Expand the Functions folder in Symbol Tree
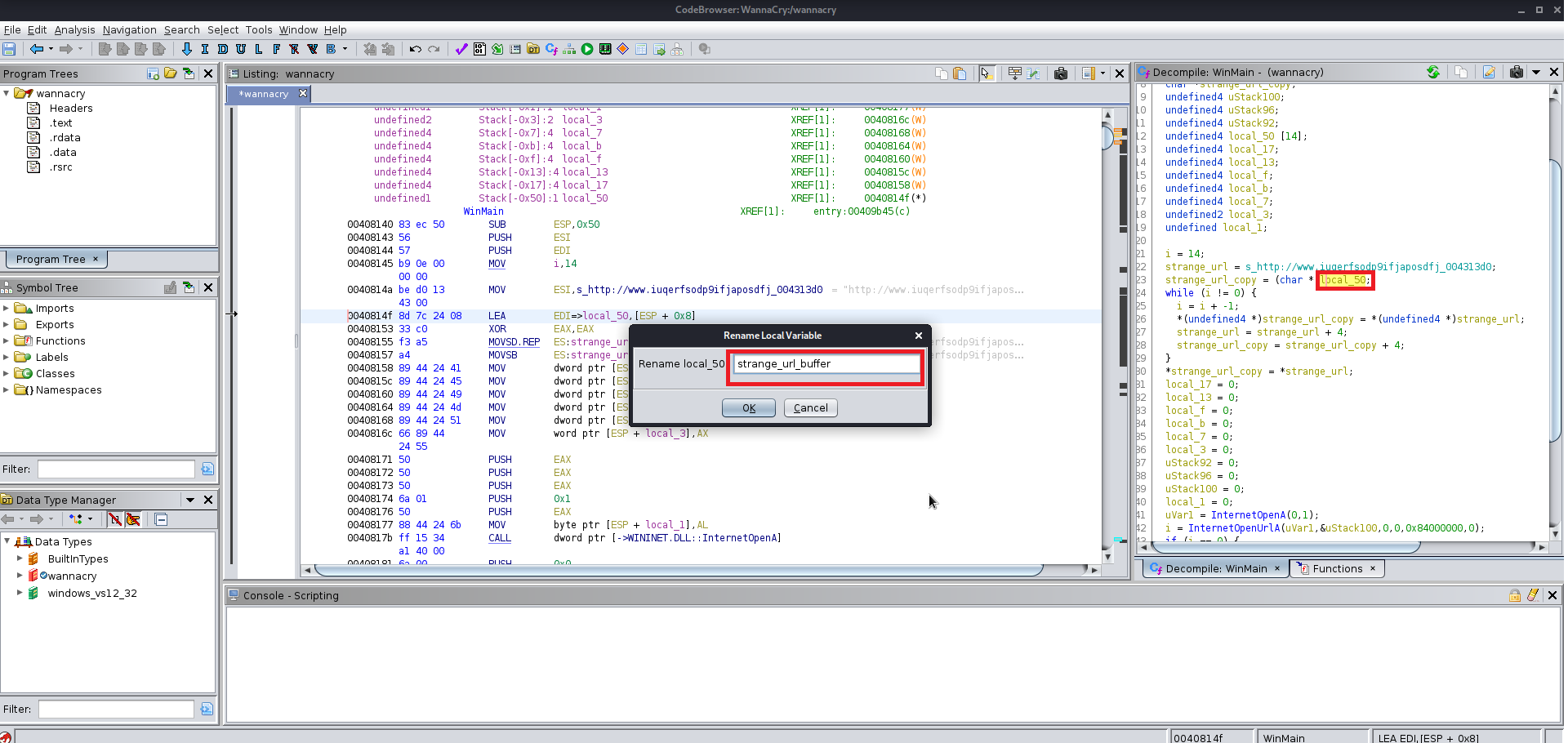 pyautogui.click(x=7, y=341)
